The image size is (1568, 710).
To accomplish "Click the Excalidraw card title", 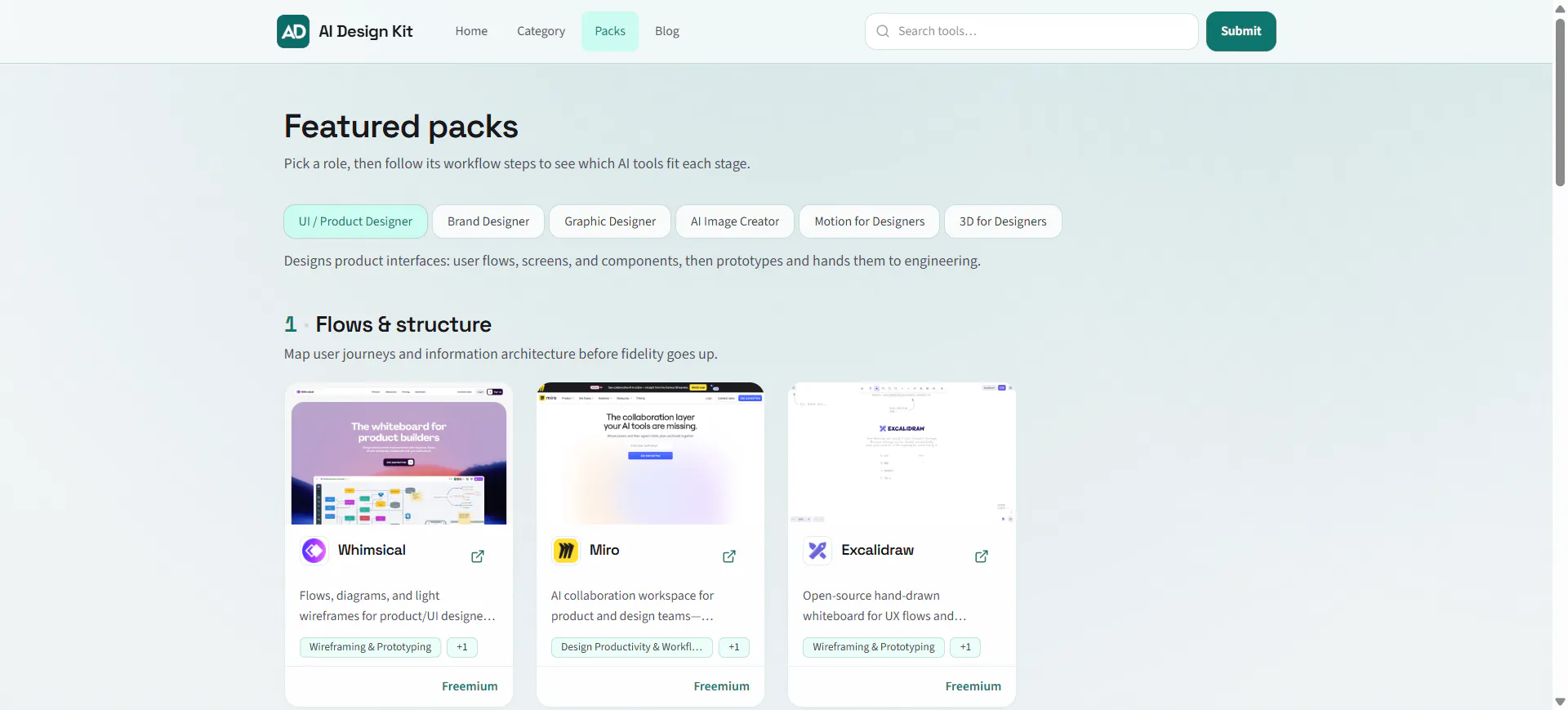I will [x=877, y=550].
